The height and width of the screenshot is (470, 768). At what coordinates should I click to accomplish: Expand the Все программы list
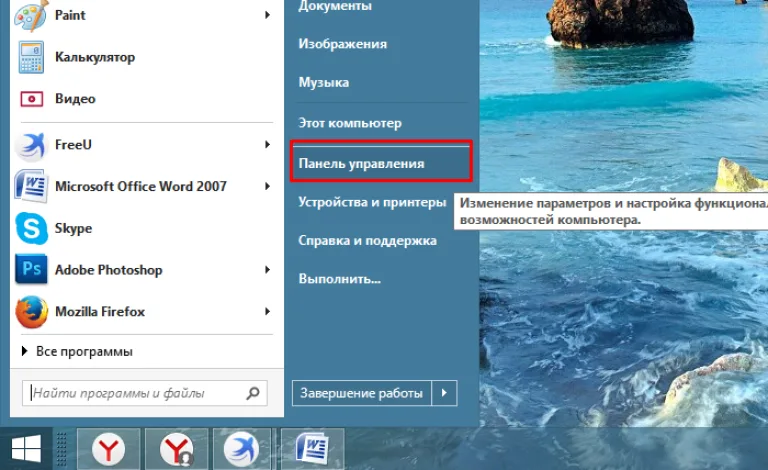pos(77,352)
